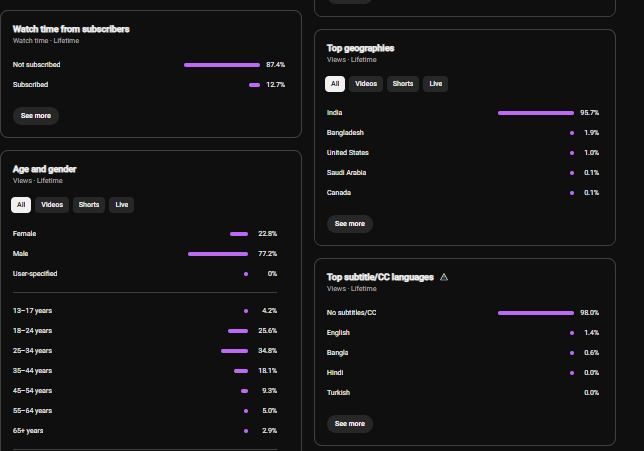644x451 pixels.
Task: Show Videos views in Top geographies
Action: point(366,84)
